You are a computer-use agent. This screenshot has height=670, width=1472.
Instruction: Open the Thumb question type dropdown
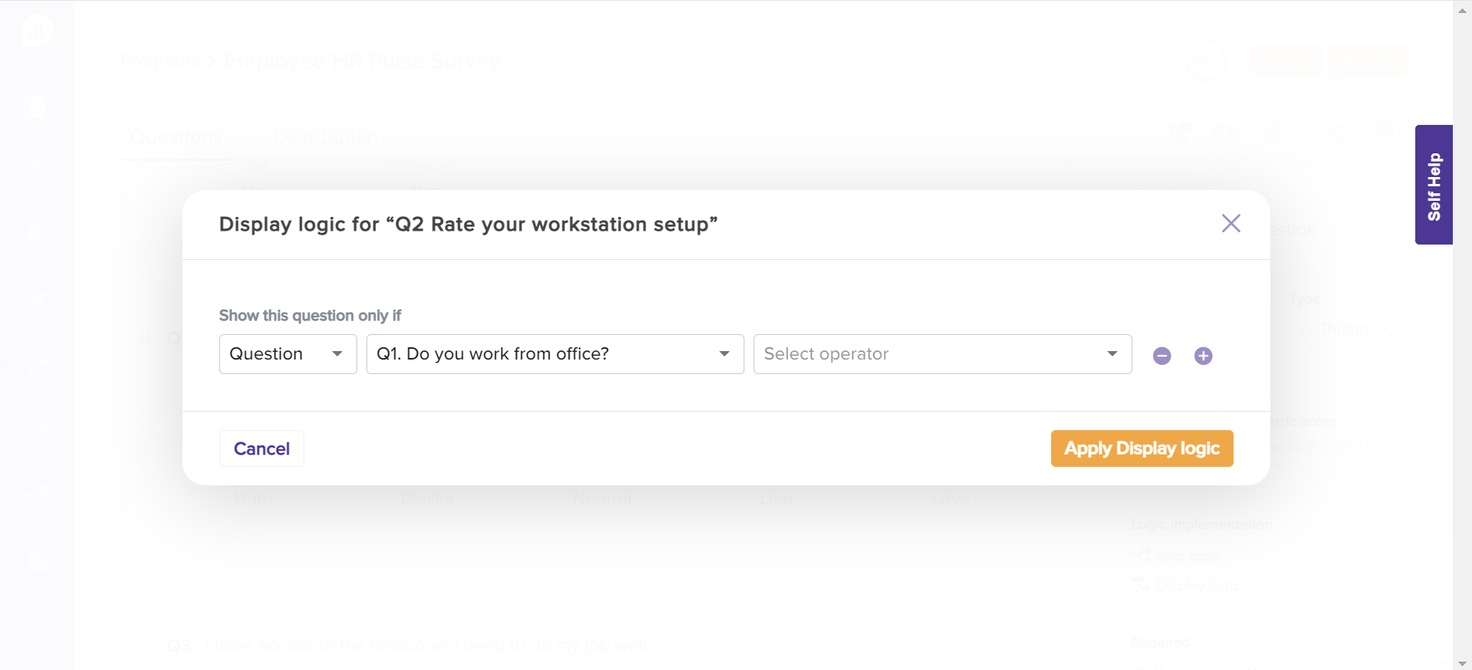tap(1343, 329)
